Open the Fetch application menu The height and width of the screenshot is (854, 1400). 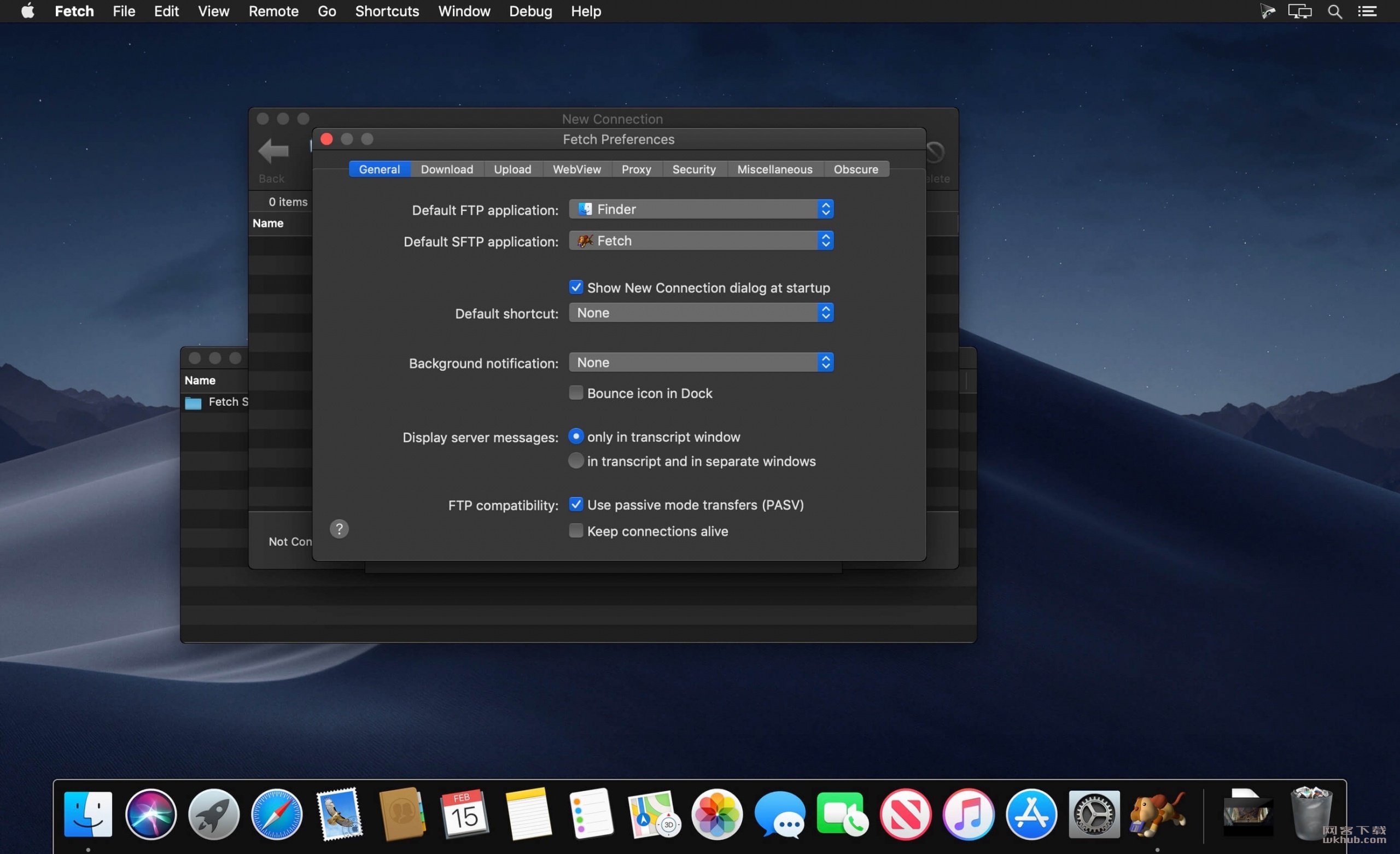point(74,11)
